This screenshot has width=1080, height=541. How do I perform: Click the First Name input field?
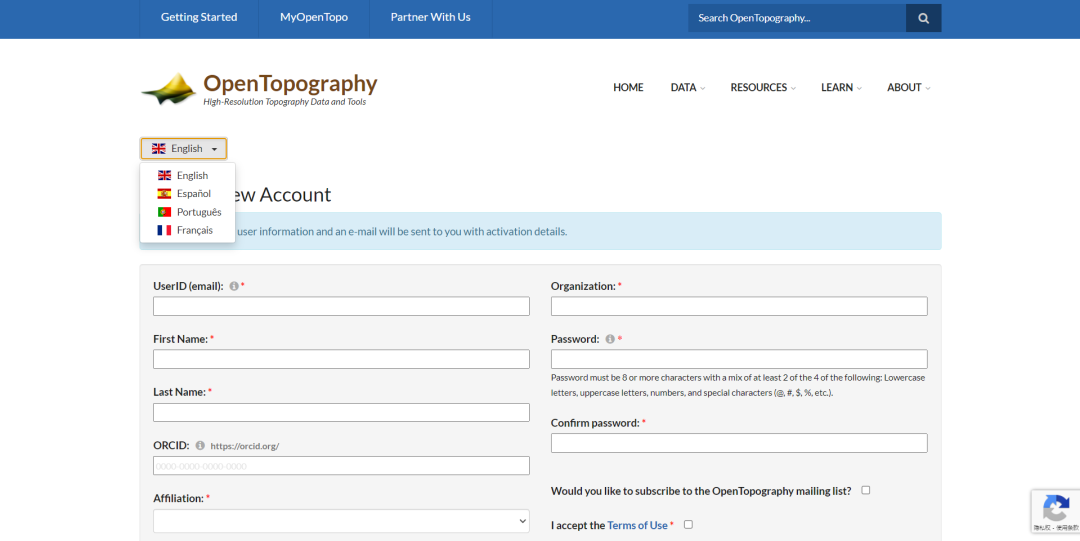341,359
